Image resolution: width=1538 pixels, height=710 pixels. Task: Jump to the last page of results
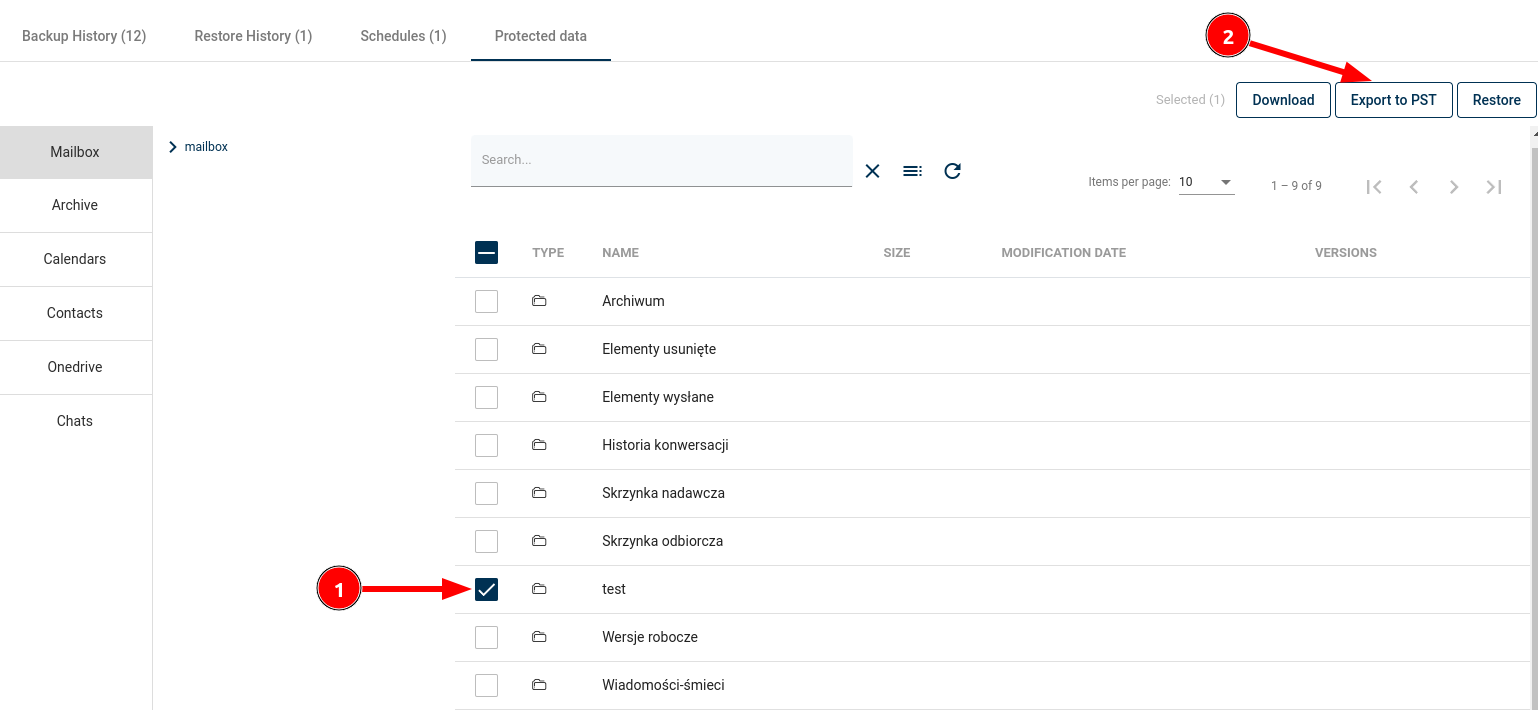1494,187
